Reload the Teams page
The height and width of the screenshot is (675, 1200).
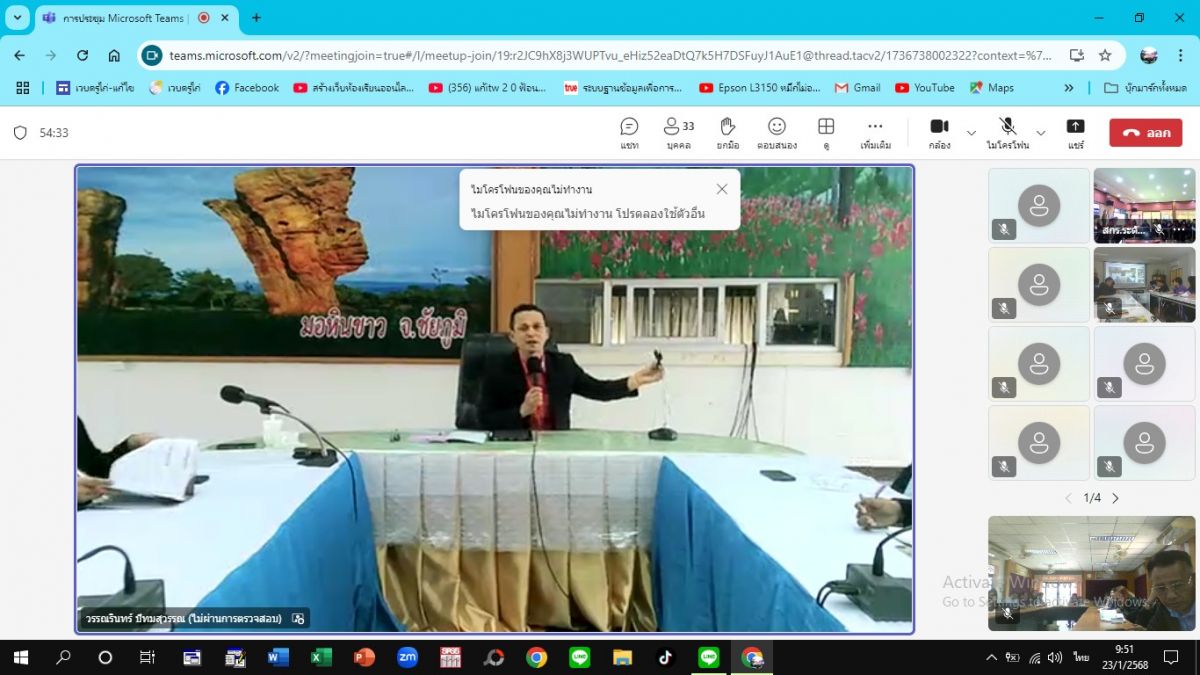coord(83,56)
